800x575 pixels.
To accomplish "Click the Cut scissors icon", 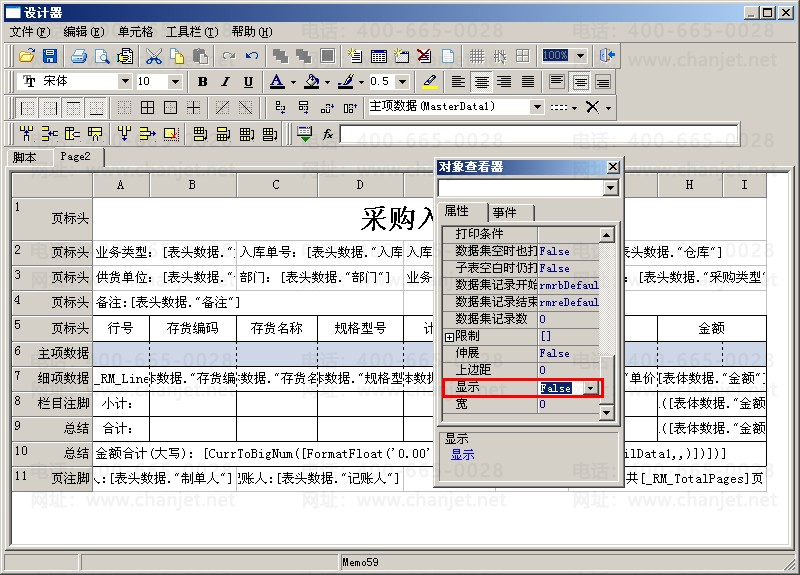I will coord(154,56).
